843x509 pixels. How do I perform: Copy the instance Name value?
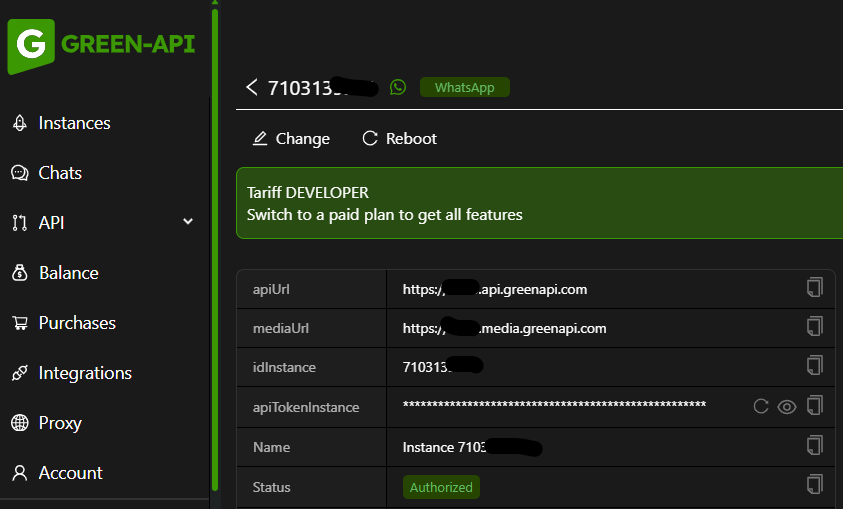815,446
